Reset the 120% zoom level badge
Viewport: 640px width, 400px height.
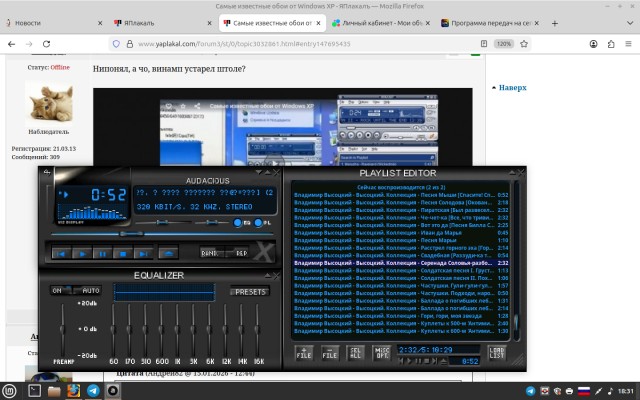tap(504, 44)
